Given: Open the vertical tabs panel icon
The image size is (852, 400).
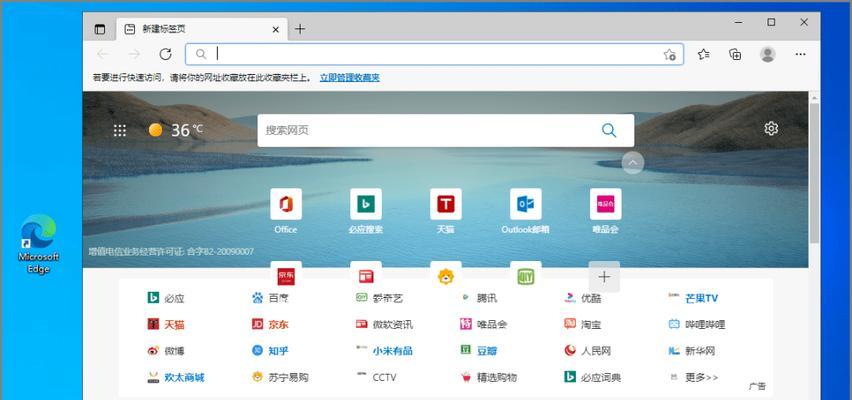Looking at the screenshot, I should [x=100, y=29].
